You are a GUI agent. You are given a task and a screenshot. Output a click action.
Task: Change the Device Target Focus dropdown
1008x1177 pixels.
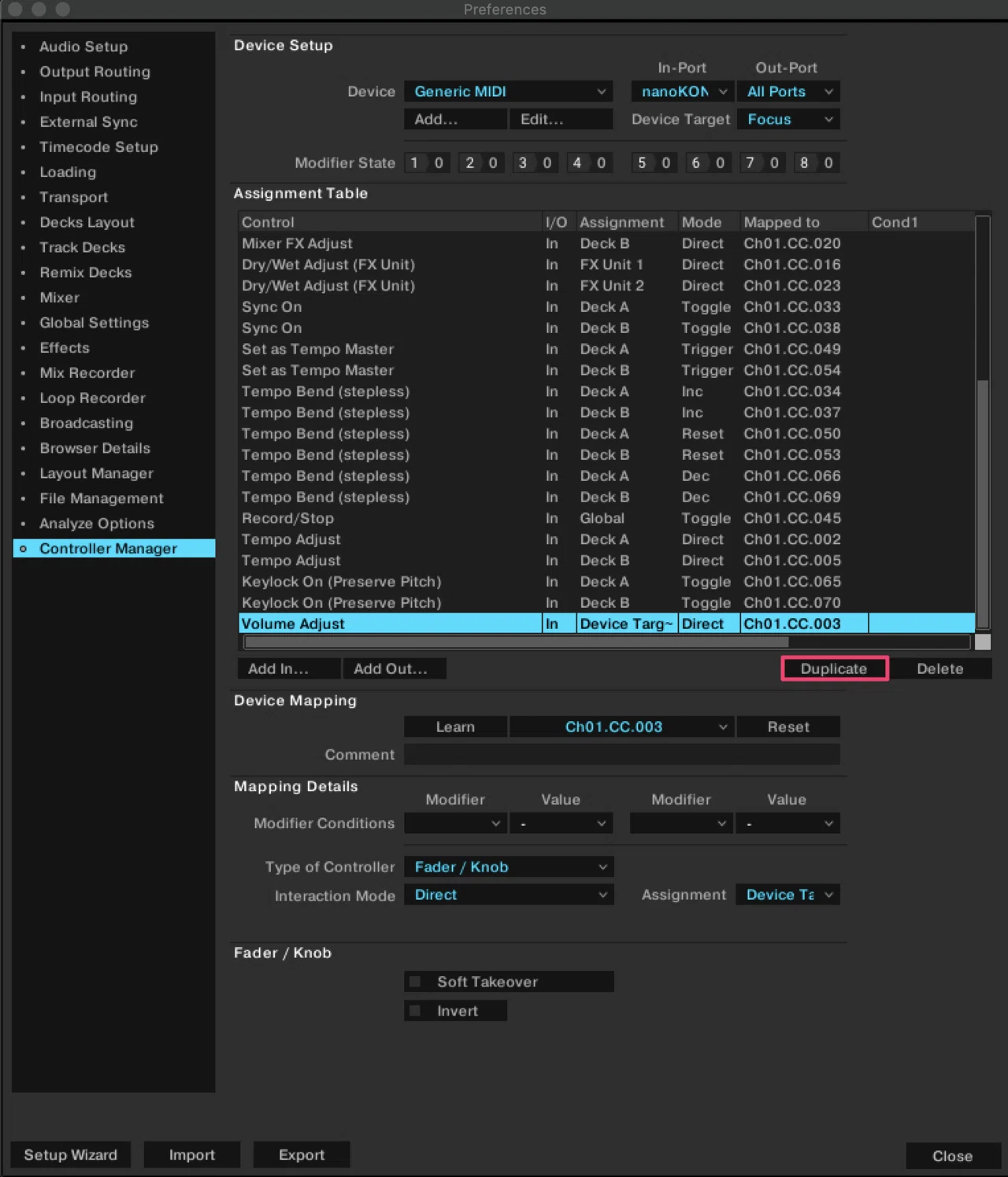click(788, 119)
